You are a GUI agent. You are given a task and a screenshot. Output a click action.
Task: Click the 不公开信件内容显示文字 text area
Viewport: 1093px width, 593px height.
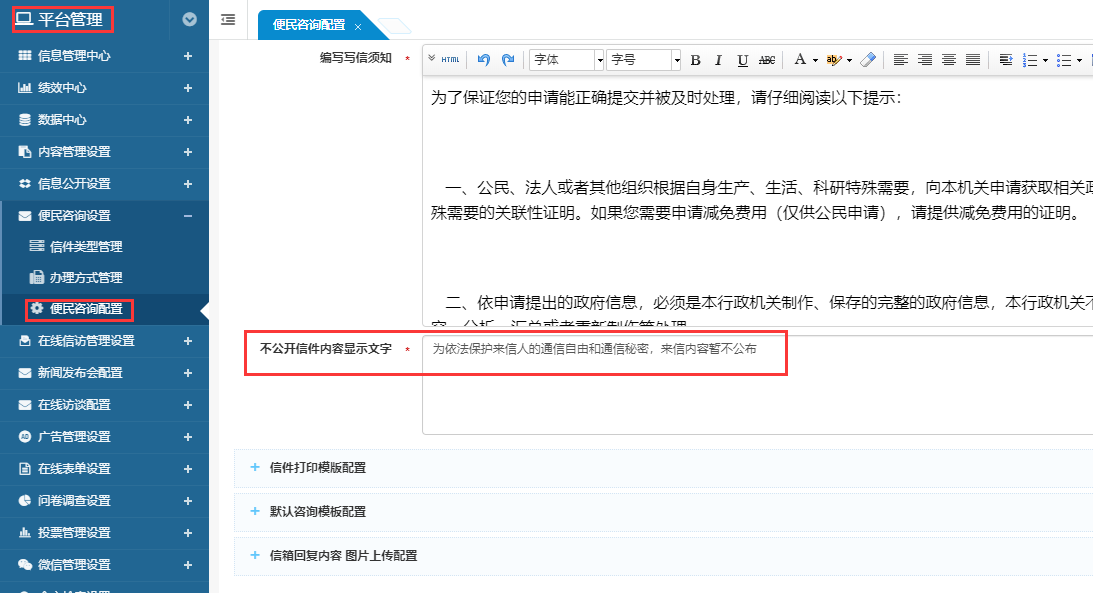click(x=756, y=385)
